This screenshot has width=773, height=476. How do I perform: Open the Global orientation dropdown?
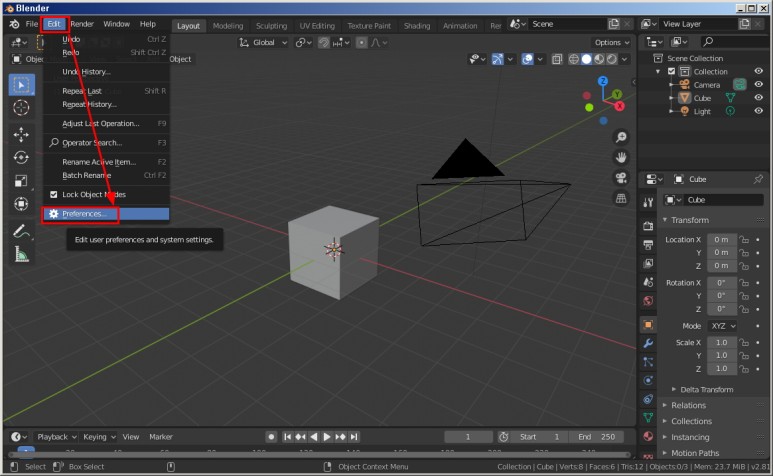tap(263, 43)
